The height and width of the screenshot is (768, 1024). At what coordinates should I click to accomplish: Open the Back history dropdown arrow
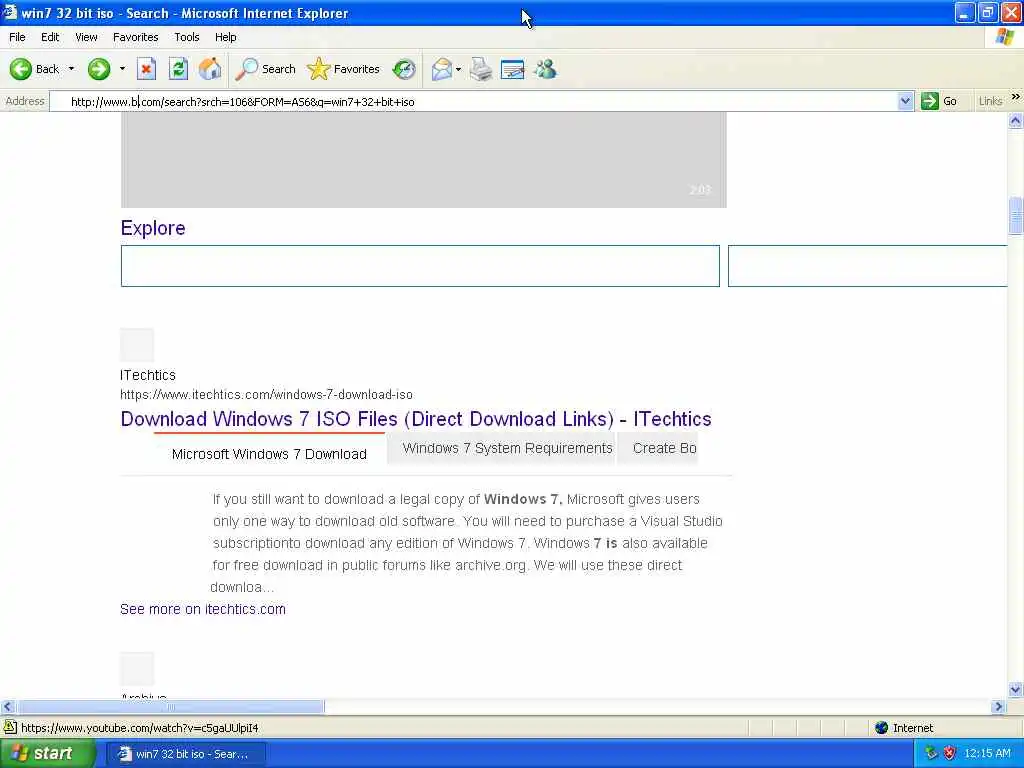(71, 69)
